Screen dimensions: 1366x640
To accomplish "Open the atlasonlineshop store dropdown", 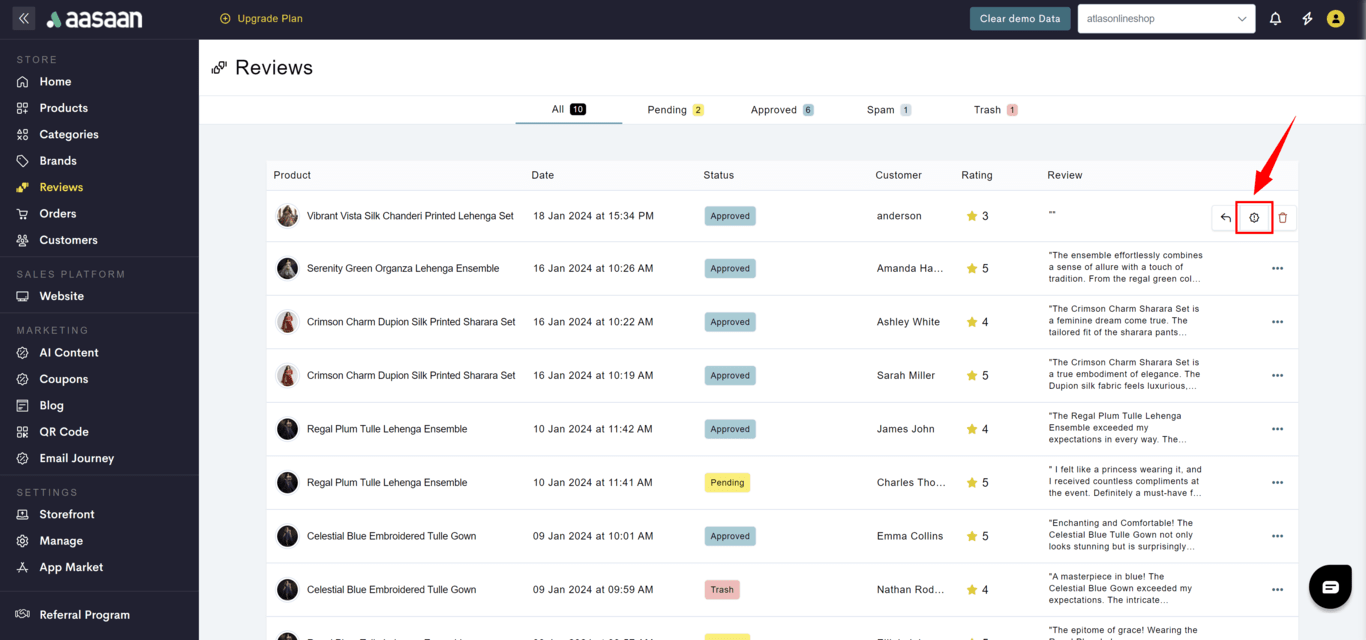I will [x=1166, y=19].
